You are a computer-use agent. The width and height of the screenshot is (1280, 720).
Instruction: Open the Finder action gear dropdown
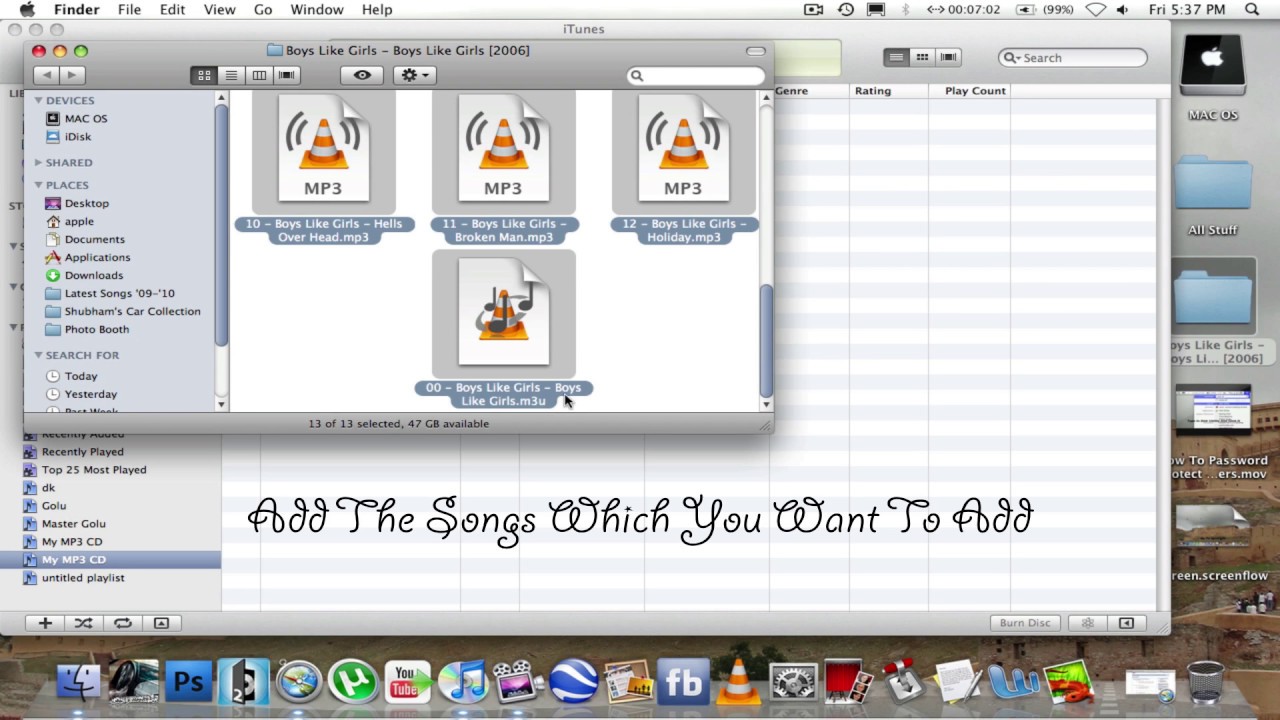click(x=414, y=75)
